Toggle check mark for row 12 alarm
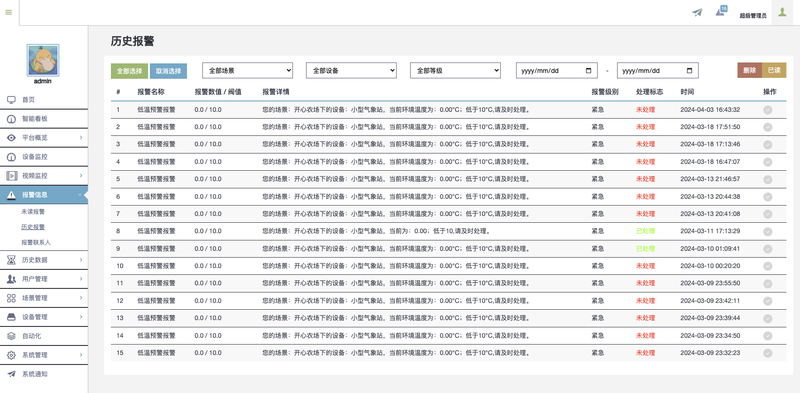This screenshot has width=800, height=393. [x=767, y=301]
